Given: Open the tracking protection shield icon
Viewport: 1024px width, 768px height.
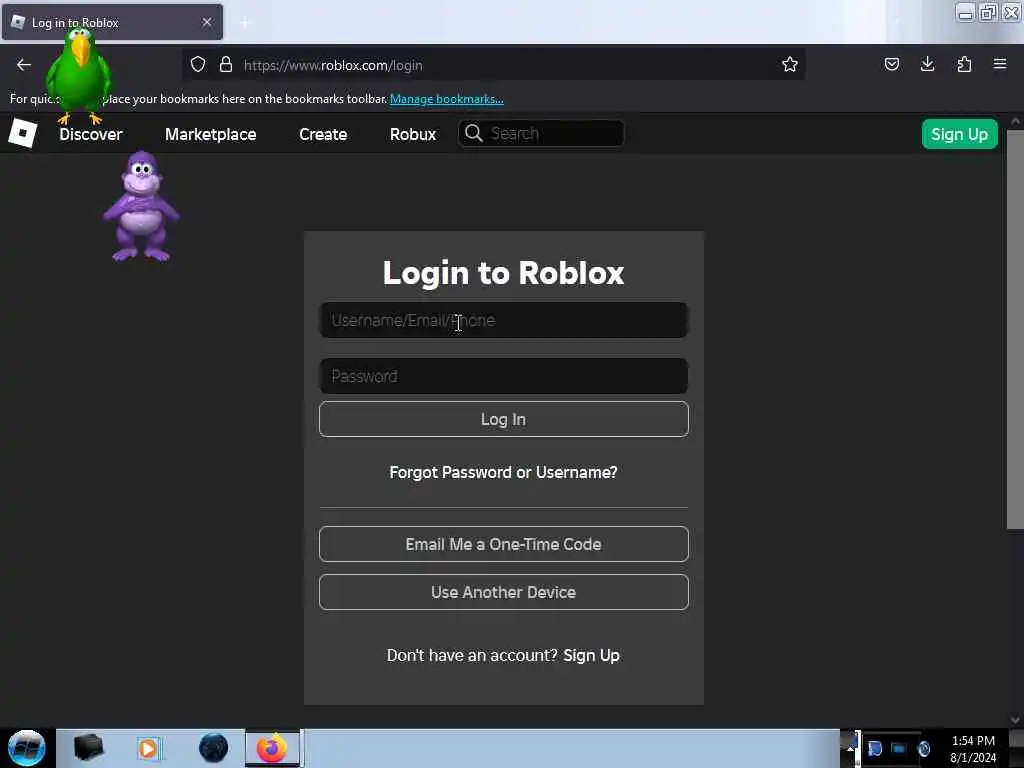Looking at the screenshot, I should click(198, 65).
